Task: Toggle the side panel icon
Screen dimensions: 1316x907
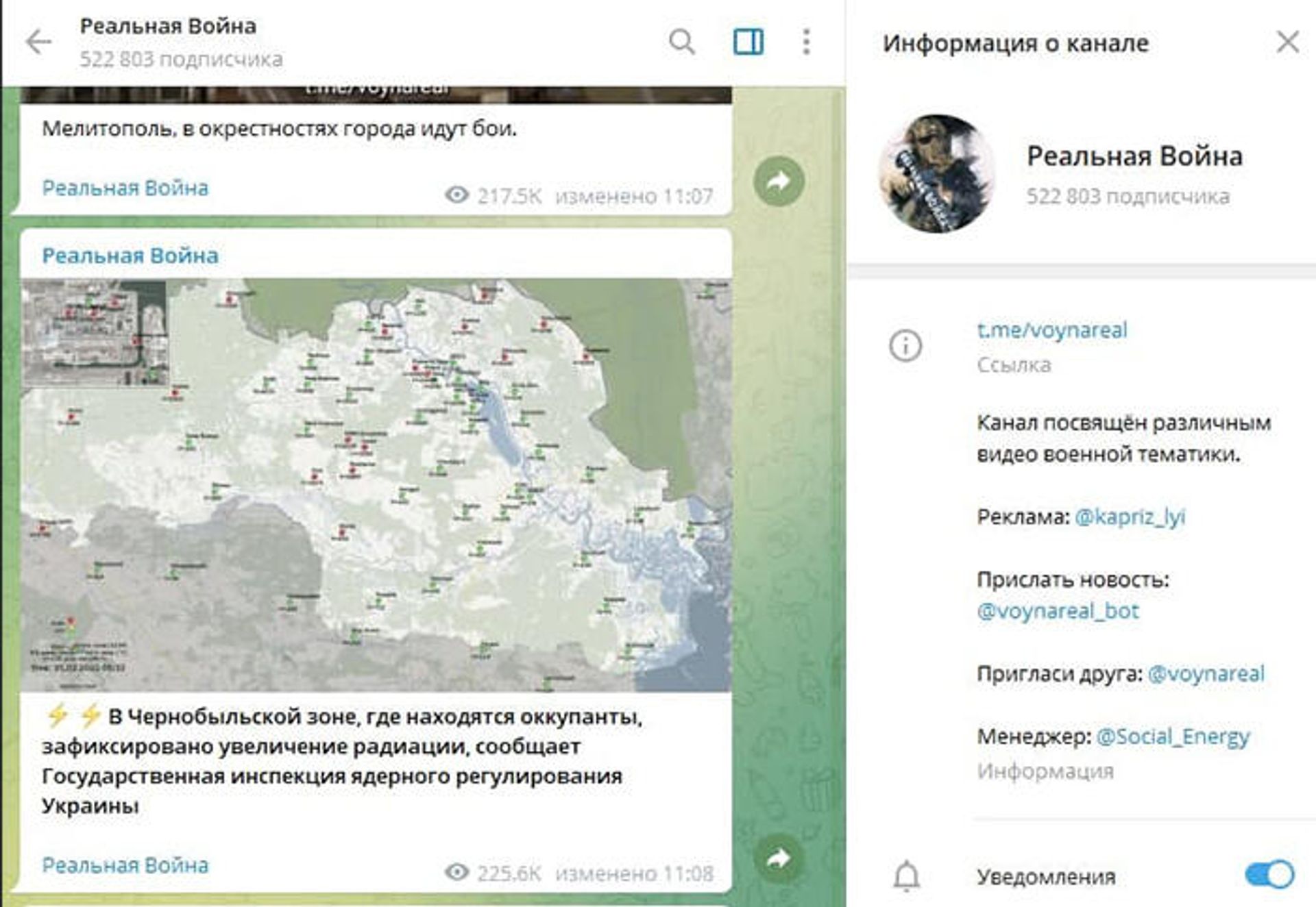Action: coord(748,42)
